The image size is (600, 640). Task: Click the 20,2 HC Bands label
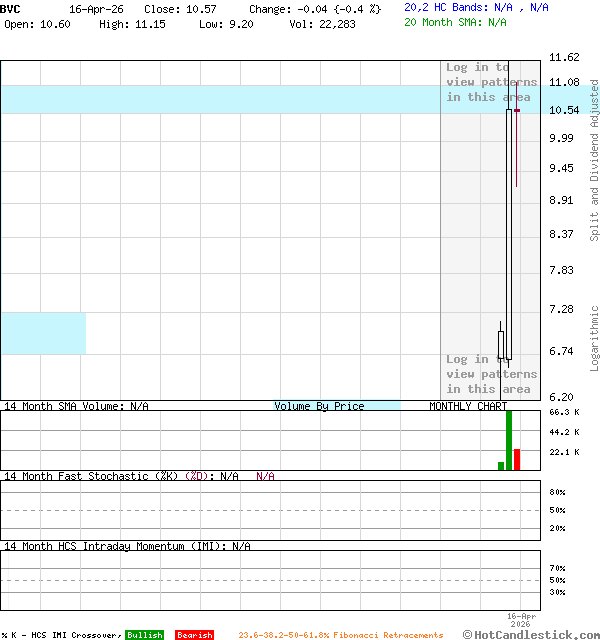[x=442, y=7]
